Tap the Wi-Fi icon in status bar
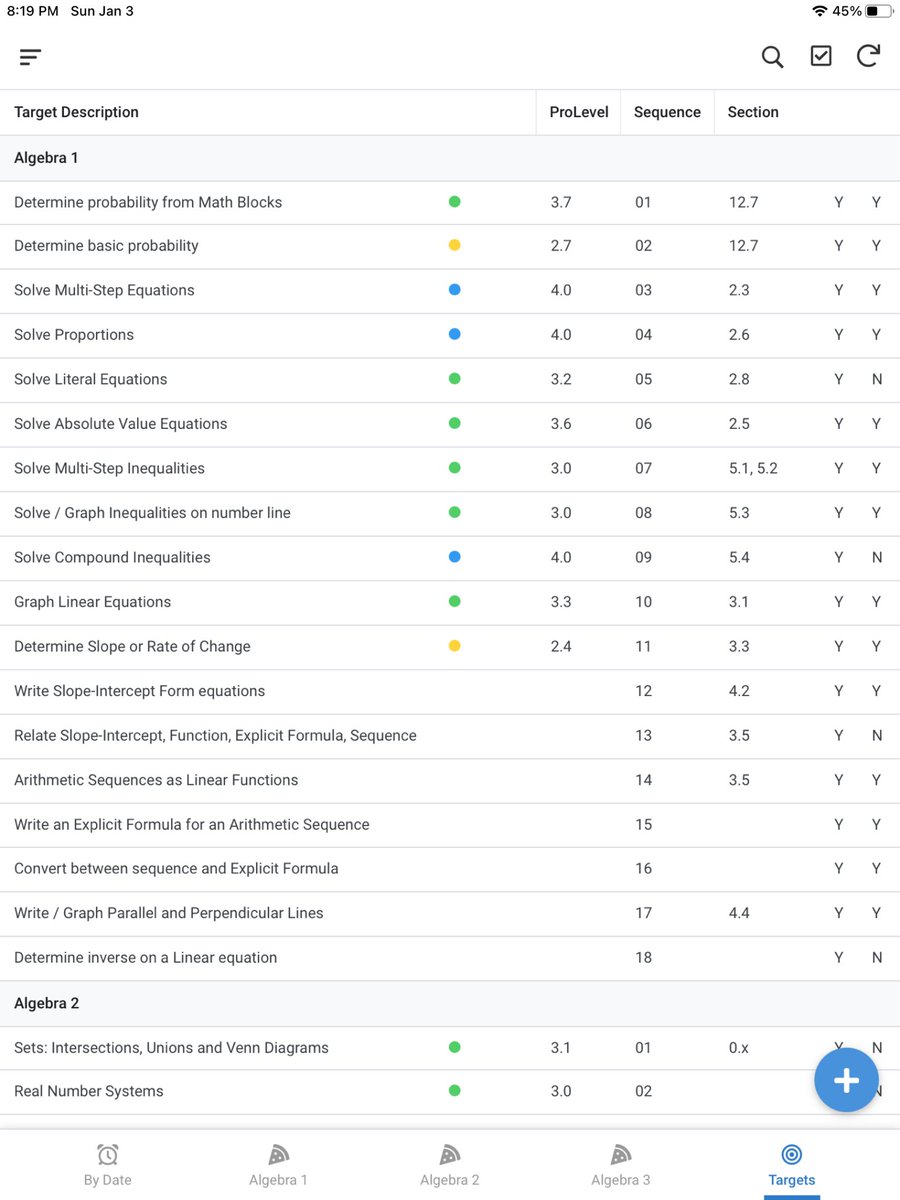Screen dimensions: 900x1200 pos(820,11)
